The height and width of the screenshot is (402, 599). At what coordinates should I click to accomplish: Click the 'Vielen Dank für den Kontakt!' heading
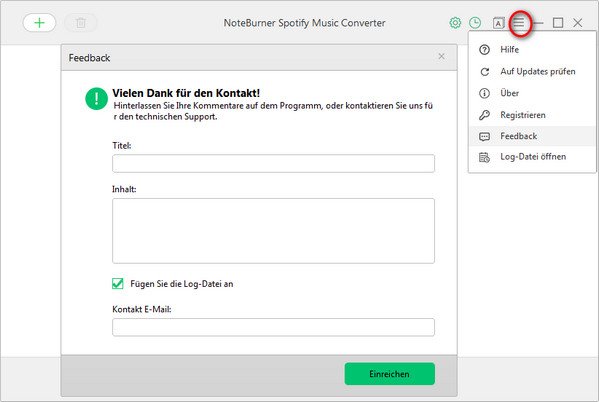186,93
